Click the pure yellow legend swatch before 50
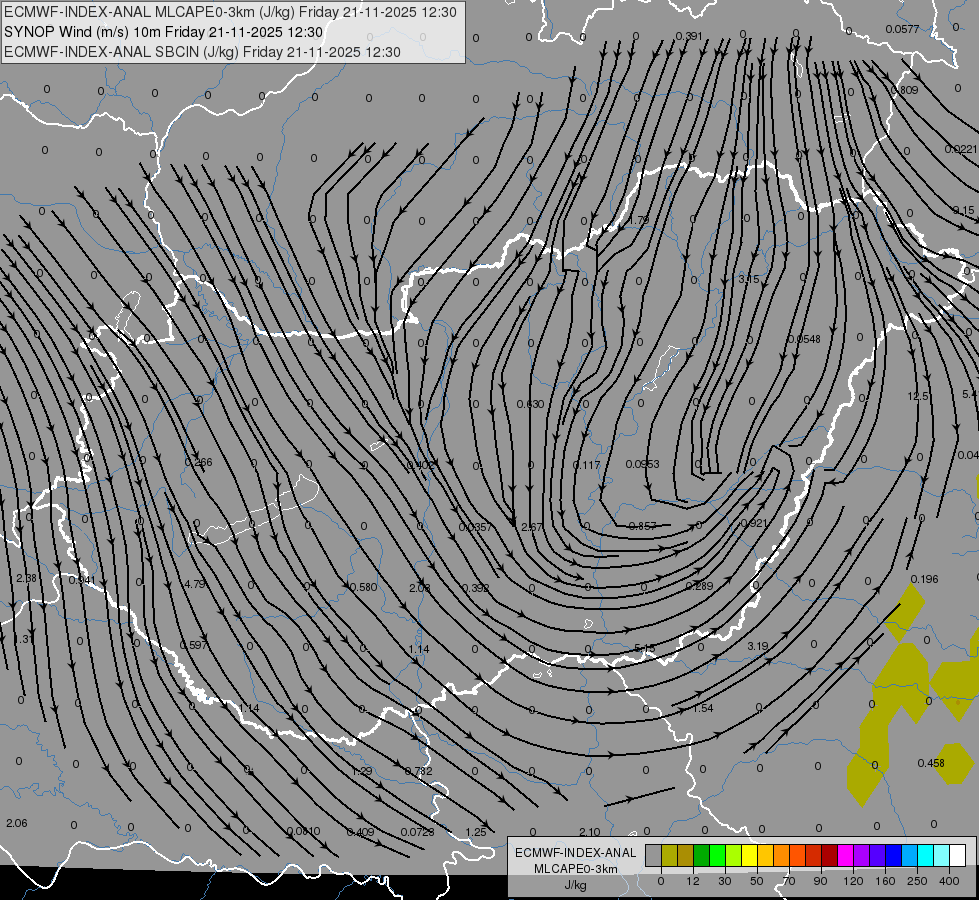This screenshot has width=979, height=900. tap(750, 855)
